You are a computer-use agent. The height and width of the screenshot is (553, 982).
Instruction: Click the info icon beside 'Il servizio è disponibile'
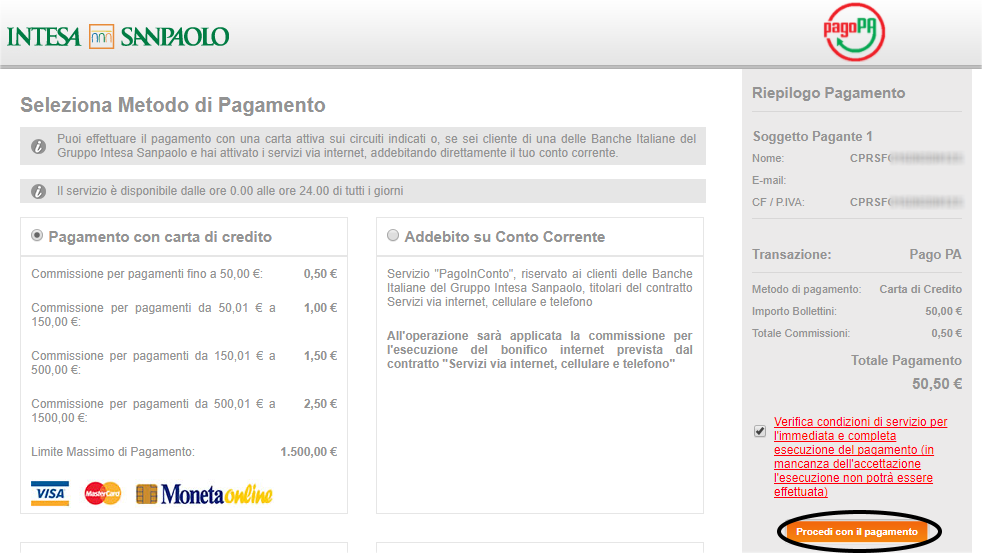click(x=38, y=191)
